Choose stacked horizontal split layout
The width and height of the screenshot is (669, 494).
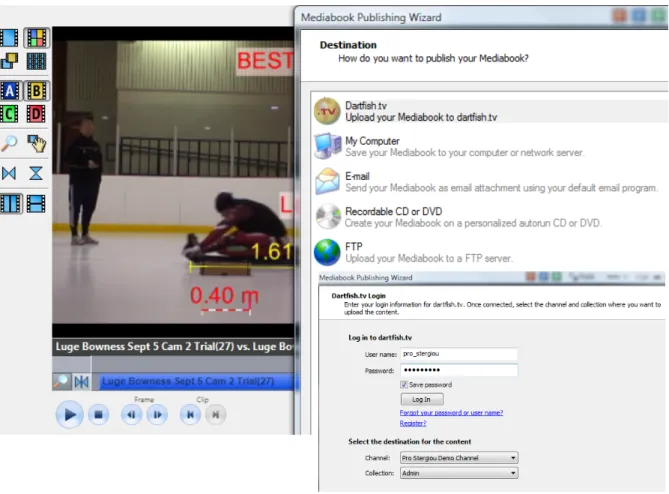point(36,203)
